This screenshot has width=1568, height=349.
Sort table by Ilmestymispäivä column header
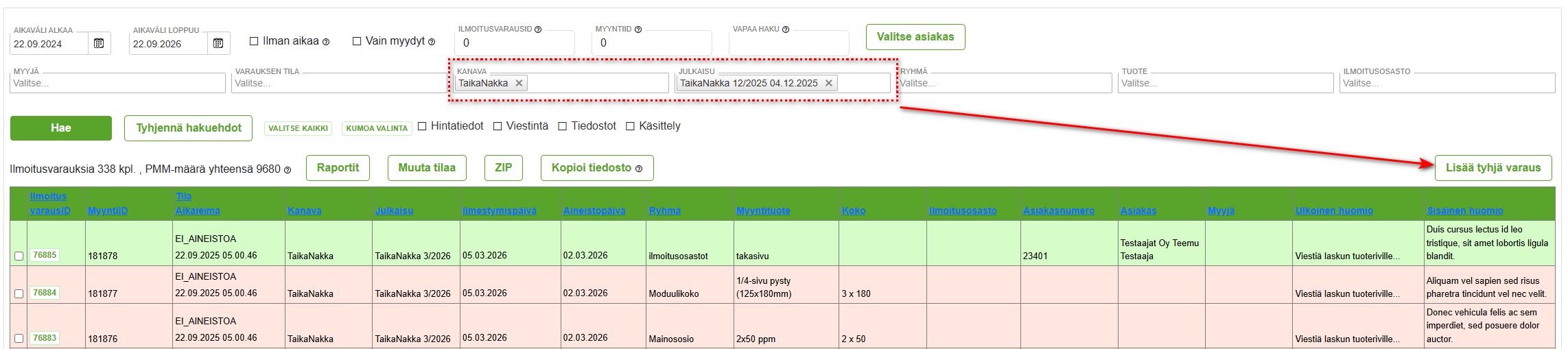pos(499,210)
